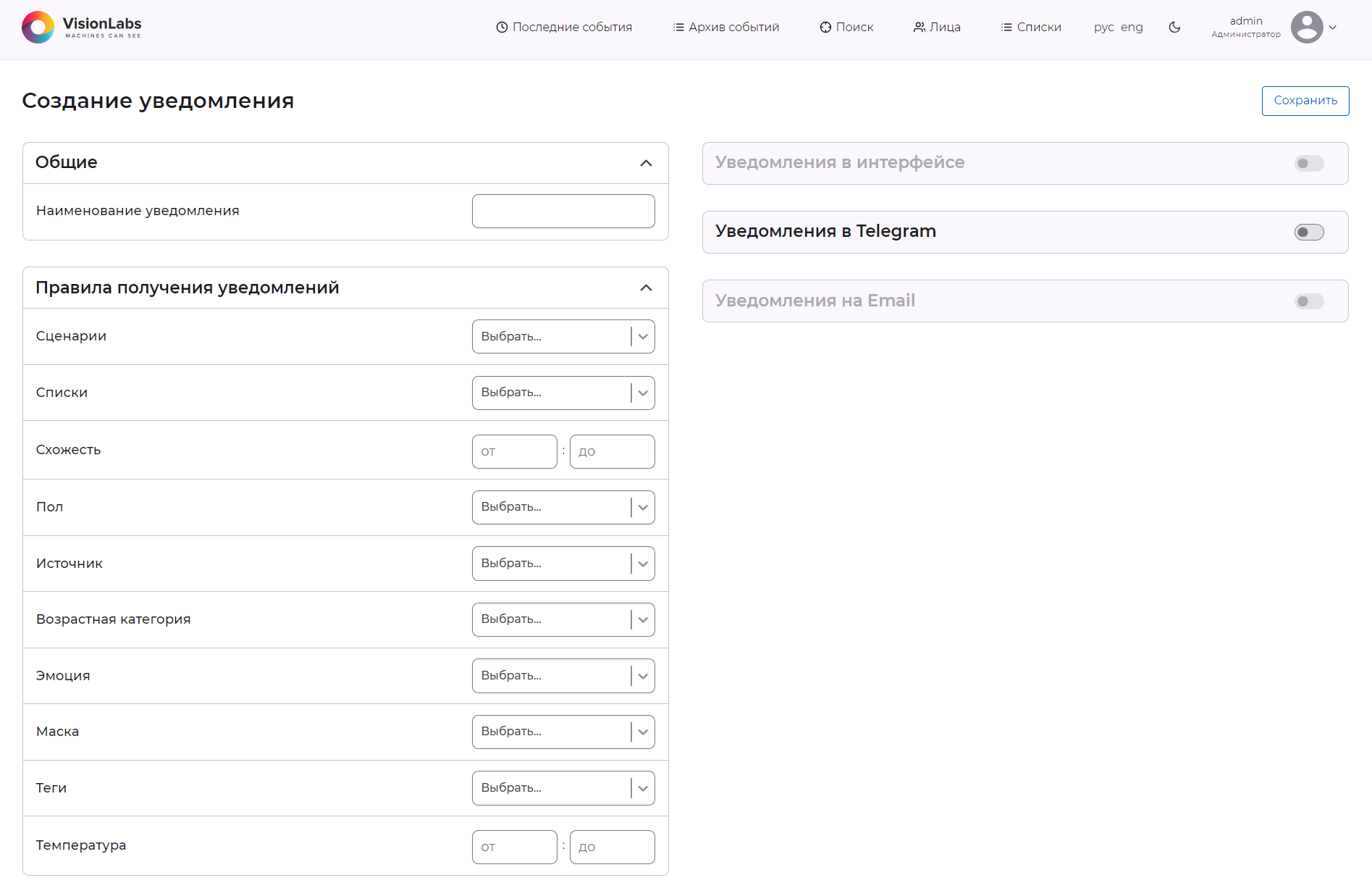Click the target icon beside Поиск
1372x891 pixels.
[x=825, y=27]
